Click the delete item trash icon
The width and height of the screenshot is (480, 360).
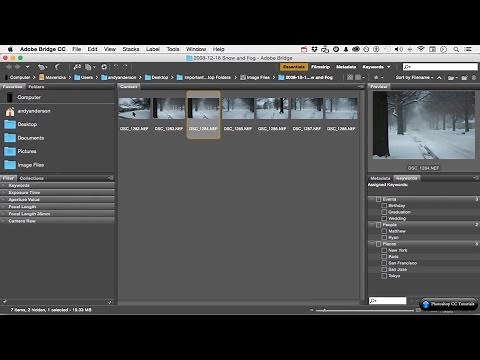(474, 78)
